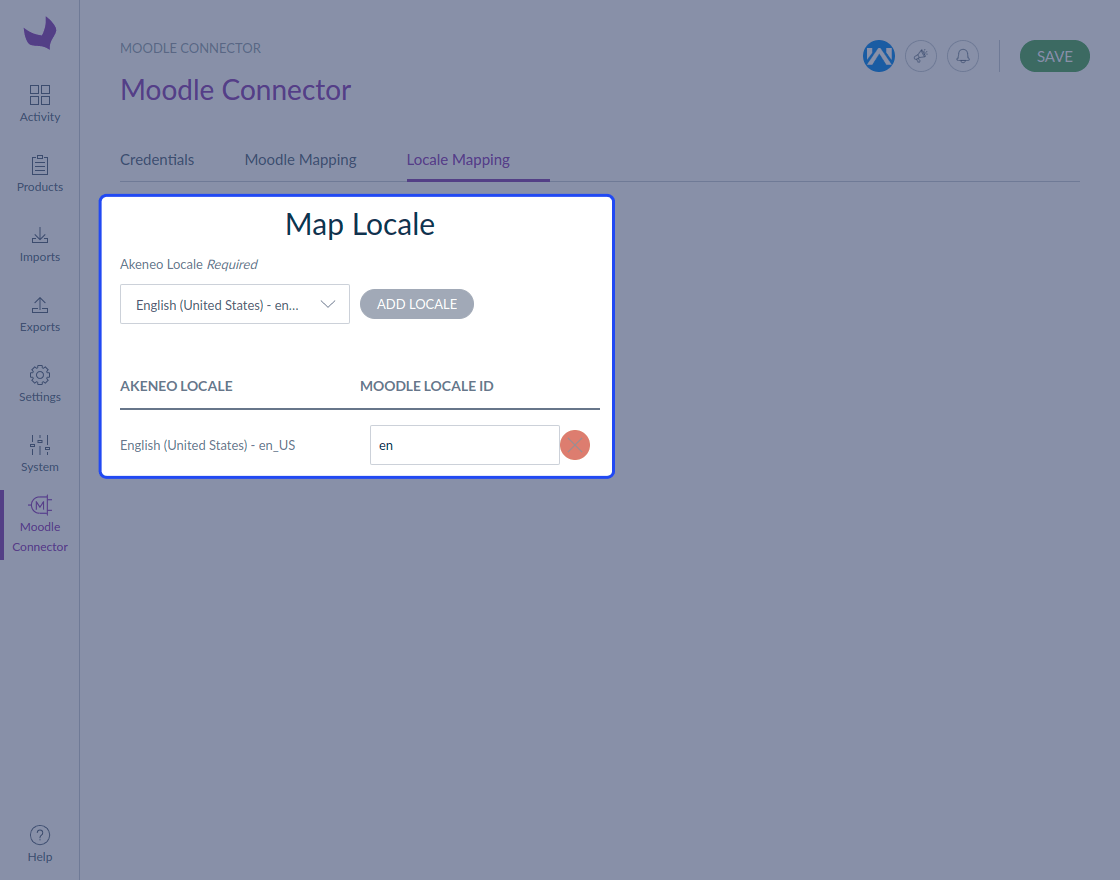Open announcements megaphone icon
This screenshot has height=880, width=1120.
pyautogui.click(x=921, y=56)
